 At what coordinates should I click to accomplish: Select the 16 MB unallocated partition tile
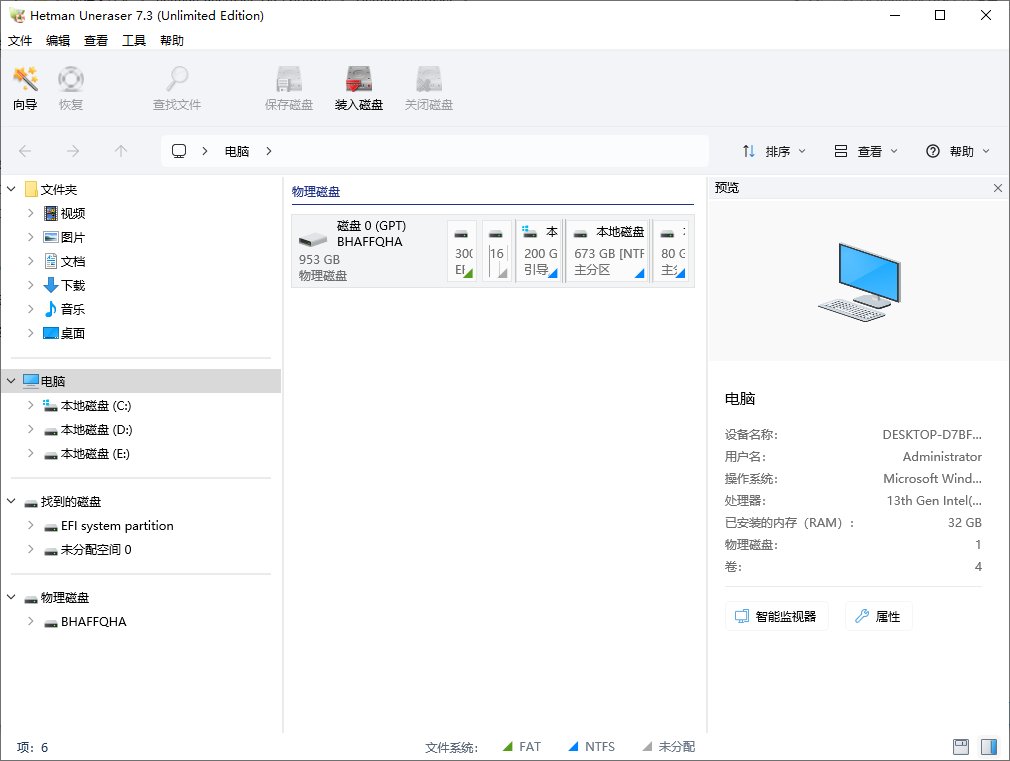click(x=497, y=251)
